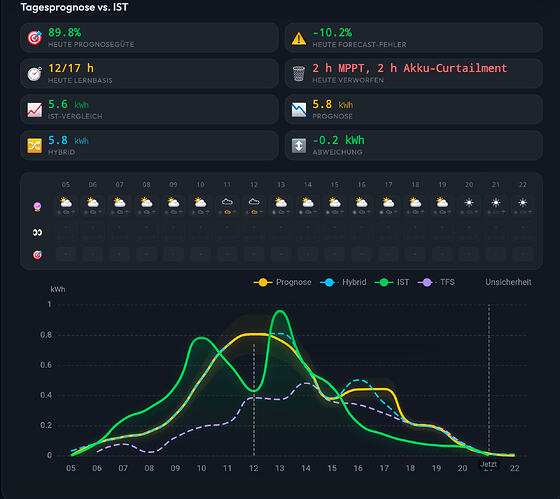Click the rising chart icon beside IST-Vergleich
Image resolution: width=560 pixels, height=499 pixels.
[35, 110]
